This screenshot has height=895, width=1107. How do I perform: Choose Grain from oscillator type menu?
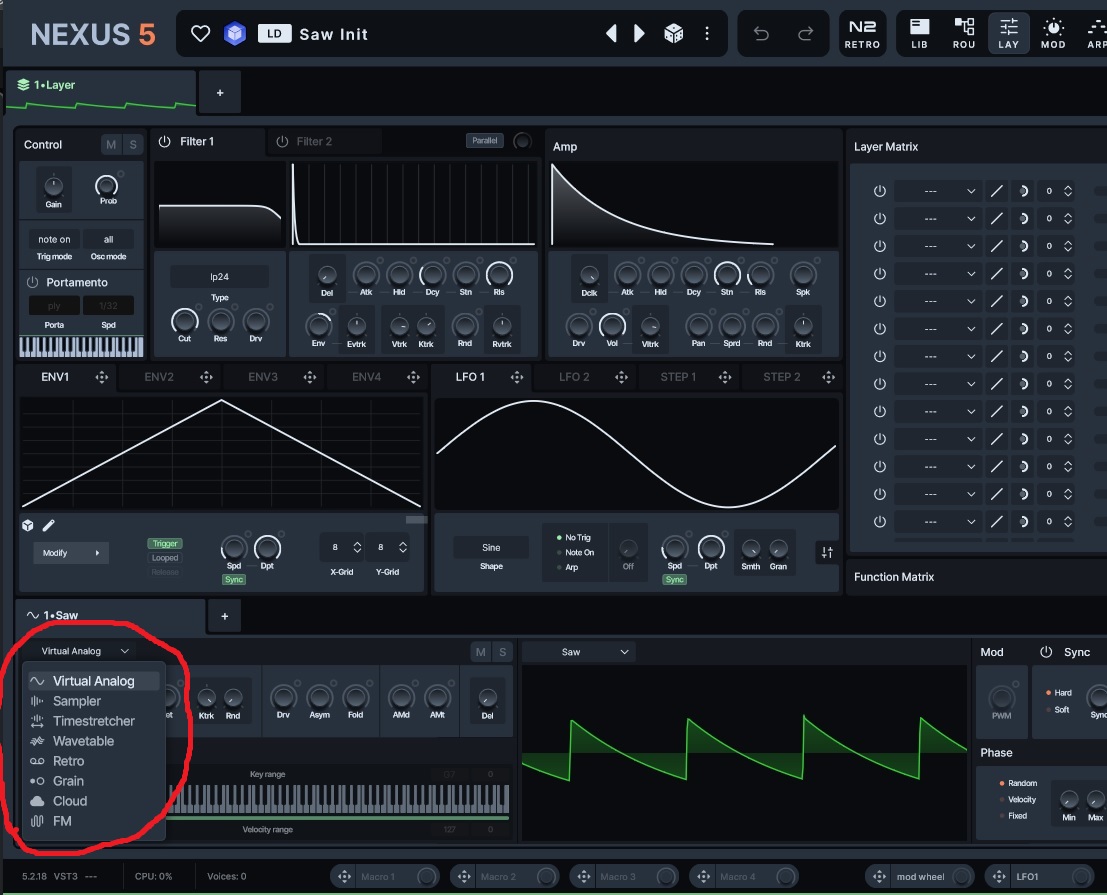point(93,781)
